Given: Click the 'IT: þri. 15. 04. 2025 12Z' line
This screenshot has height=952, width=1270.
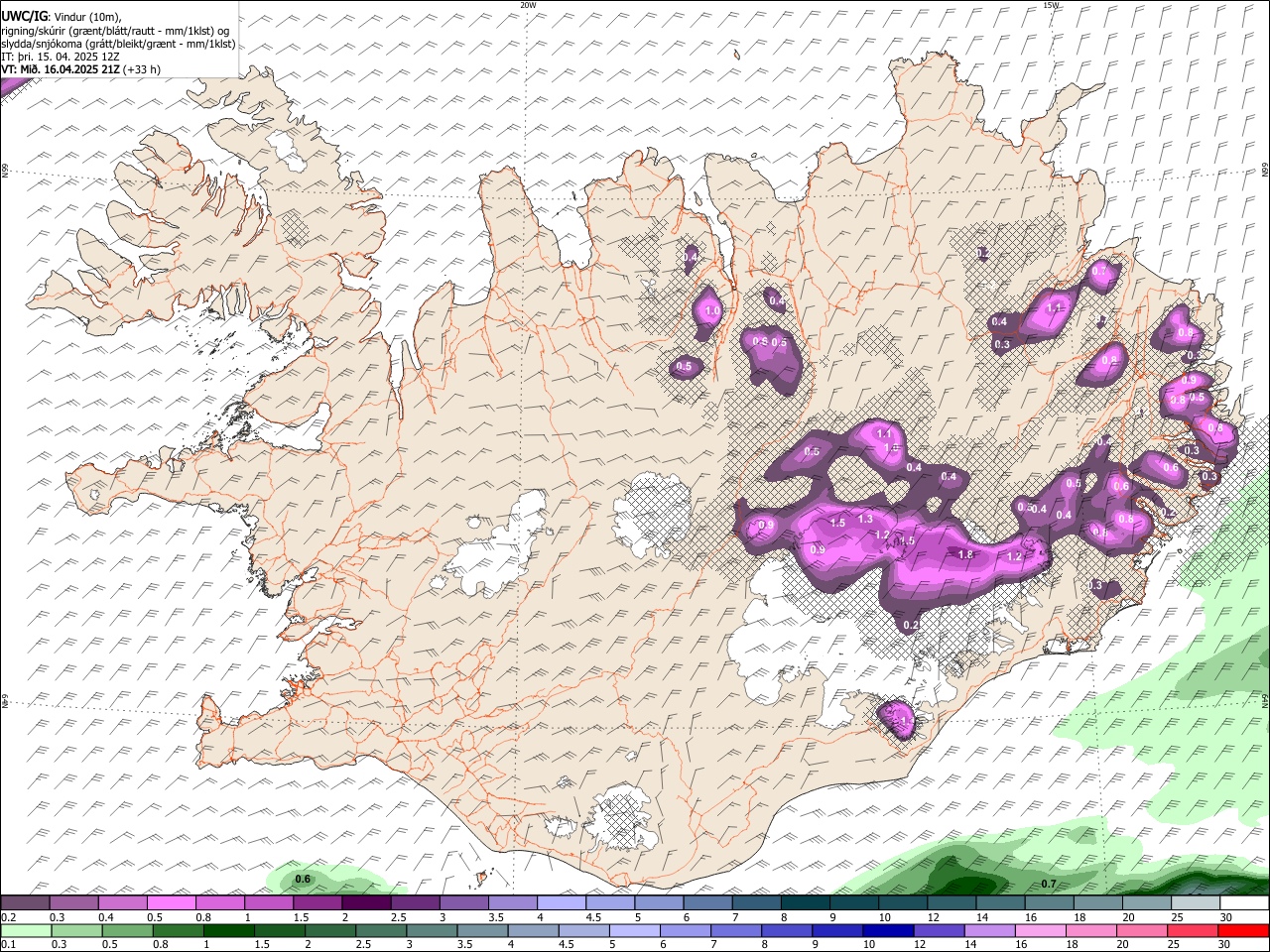Looking at the screenshot, I should (x=61, y=57).
